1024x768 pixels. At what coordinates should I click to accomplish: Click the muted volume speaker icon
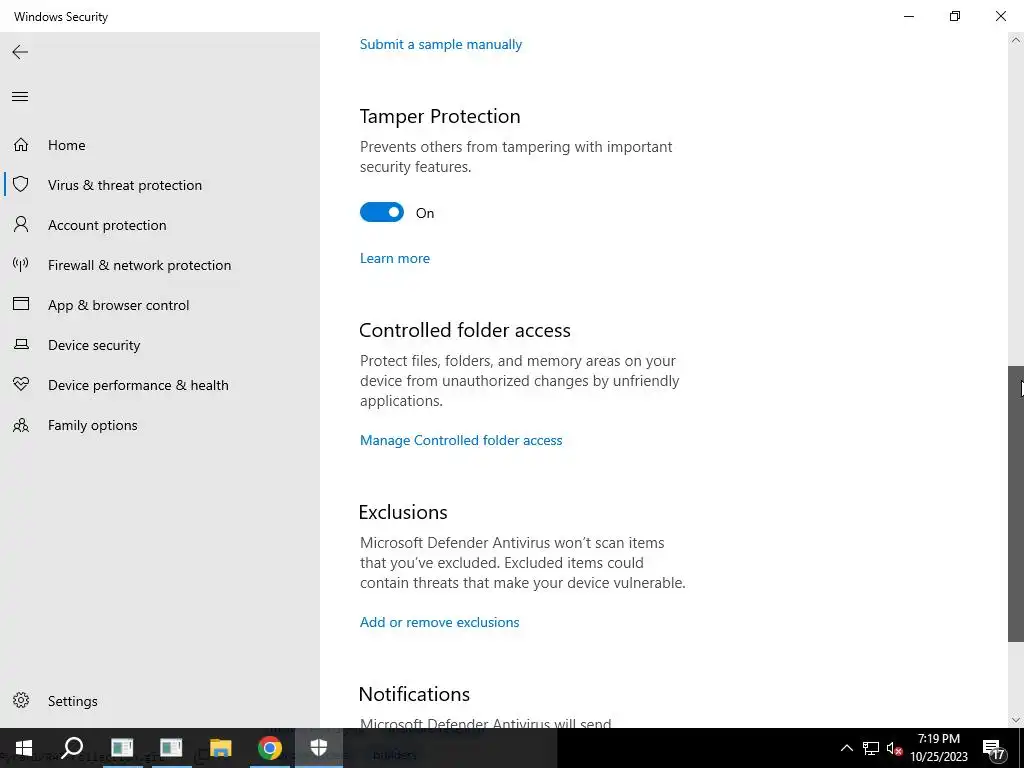tap(895, 748)
